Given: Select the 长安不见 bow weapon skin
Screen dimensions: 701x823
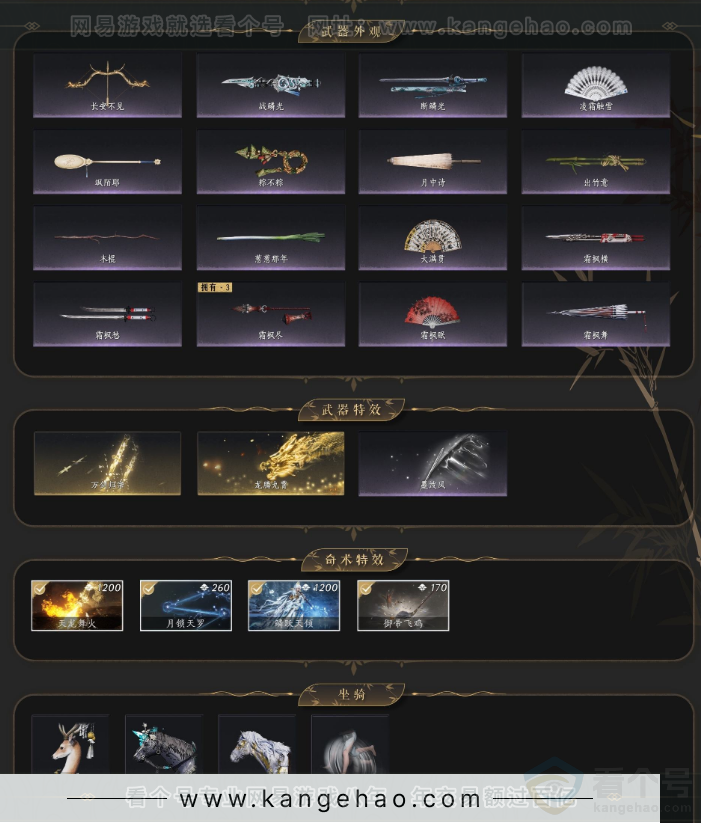Looking at the screenshot, I should [108, 85].
